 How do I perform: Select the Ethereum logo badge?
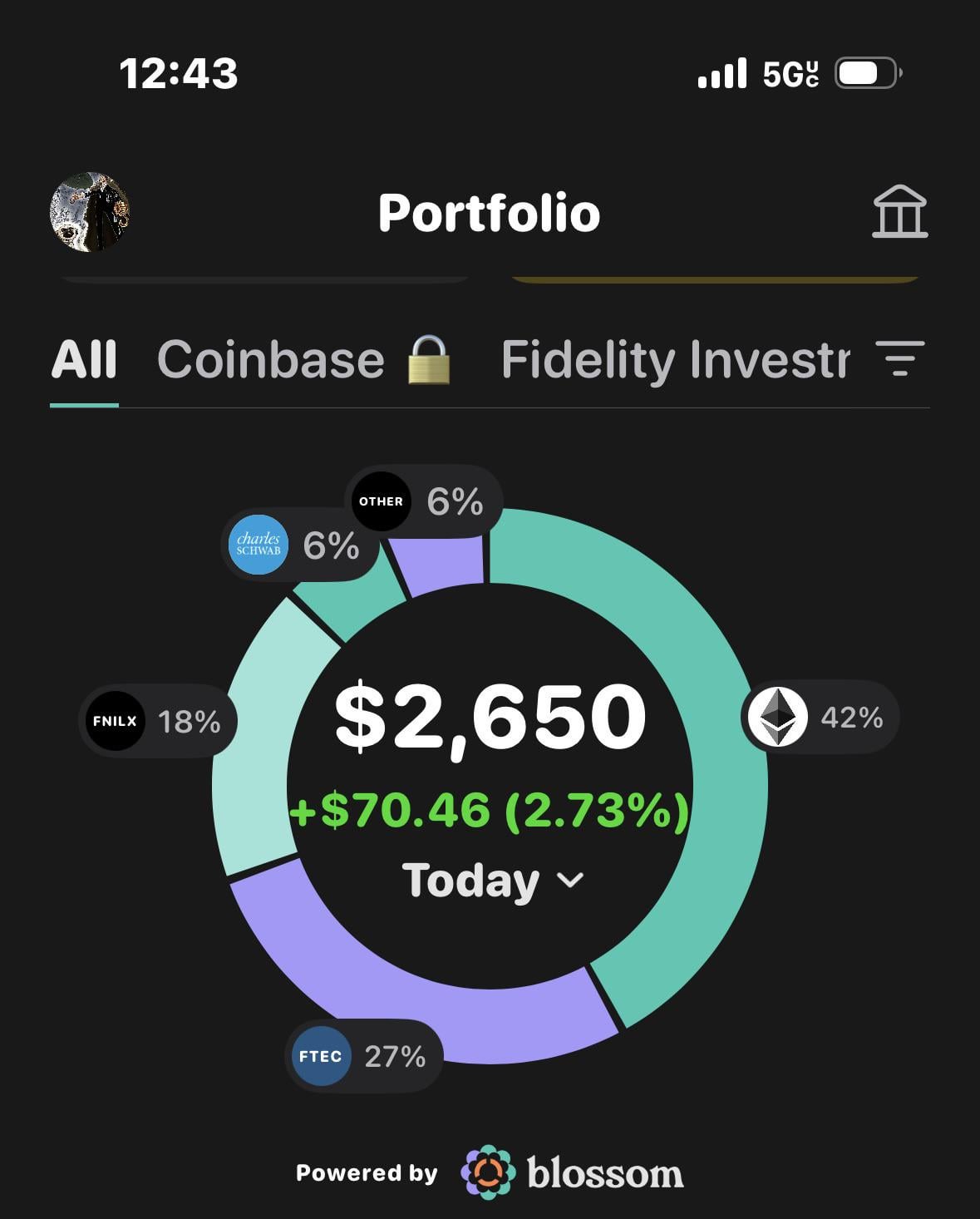pos(777,717)
